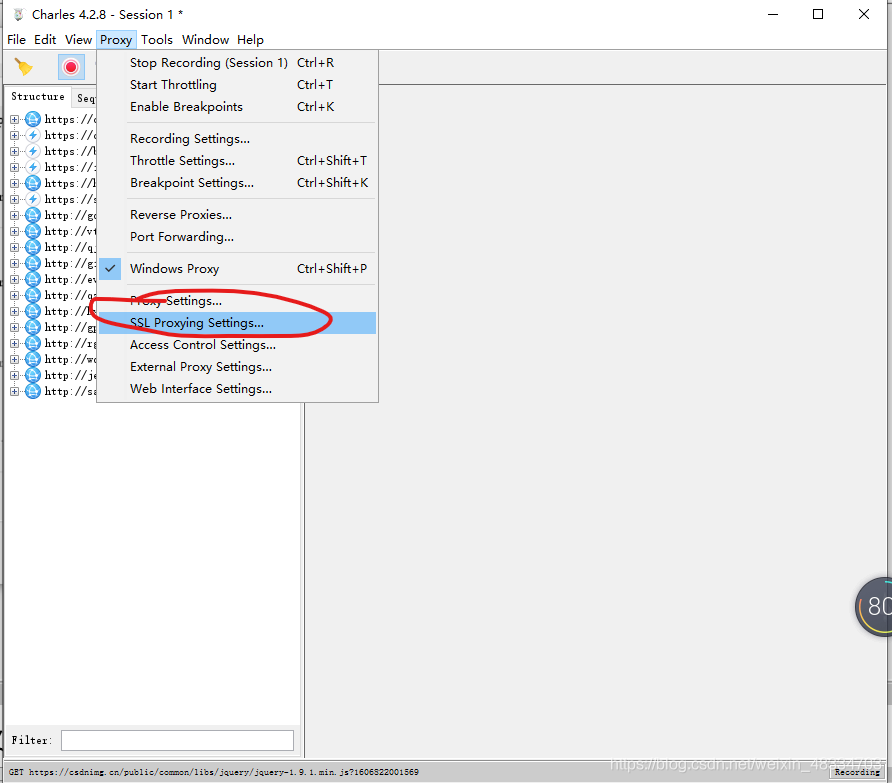Switch to the Sequence tab
892x783 pixels.
(85, 98)
